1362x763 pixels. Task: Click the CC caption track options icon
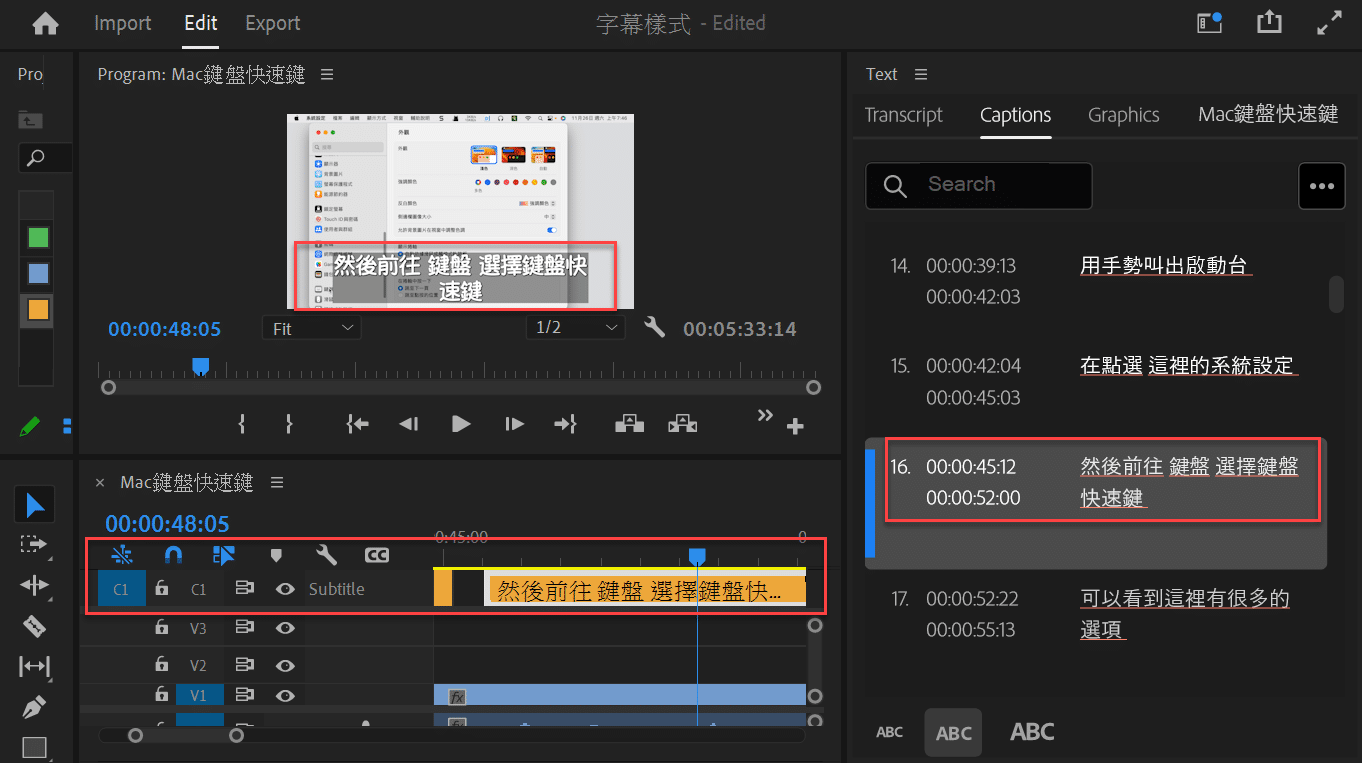(376, 554)
